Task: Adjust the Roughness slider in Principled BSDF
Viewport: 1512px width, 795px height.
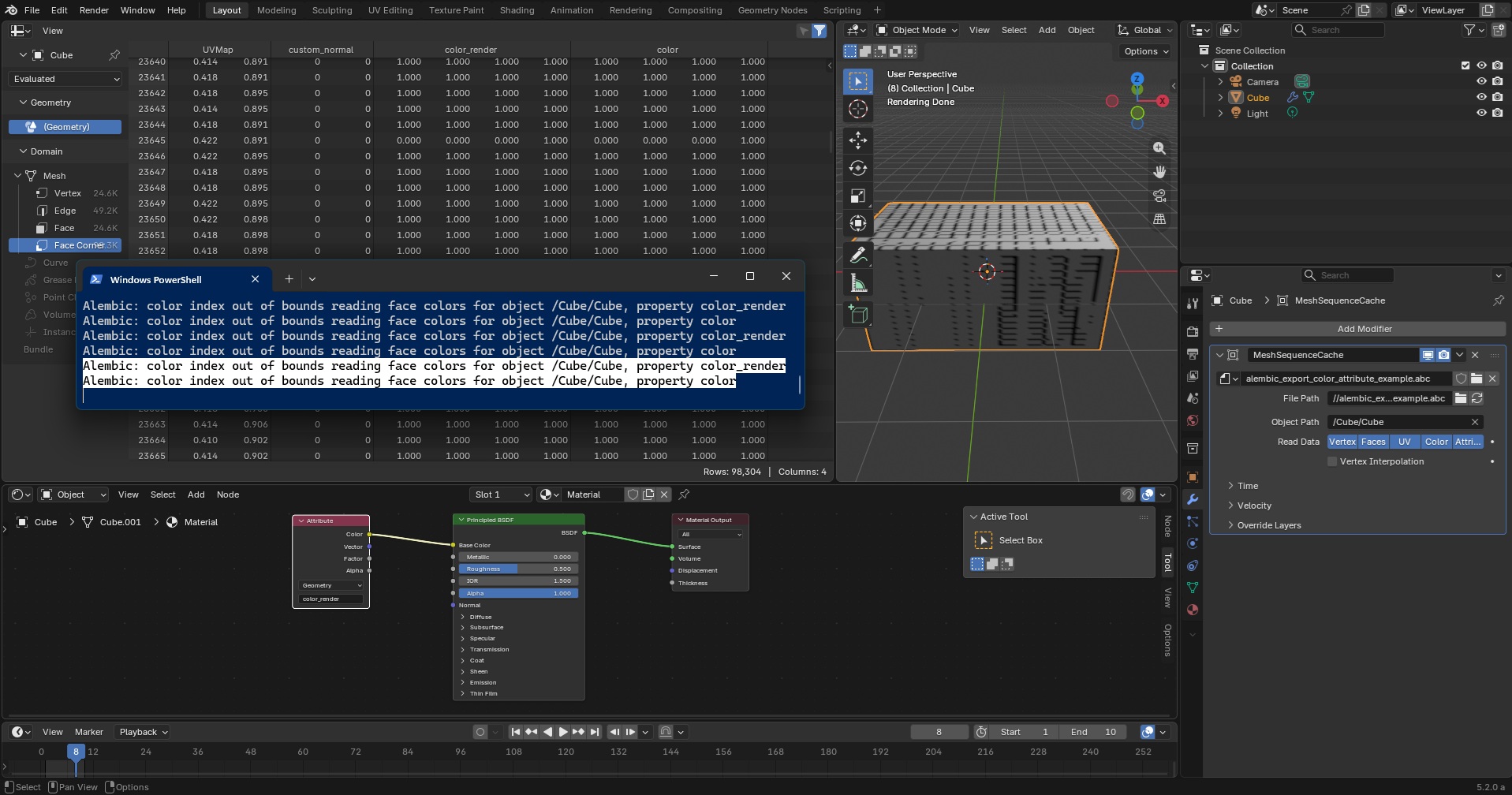Action: 518,569
